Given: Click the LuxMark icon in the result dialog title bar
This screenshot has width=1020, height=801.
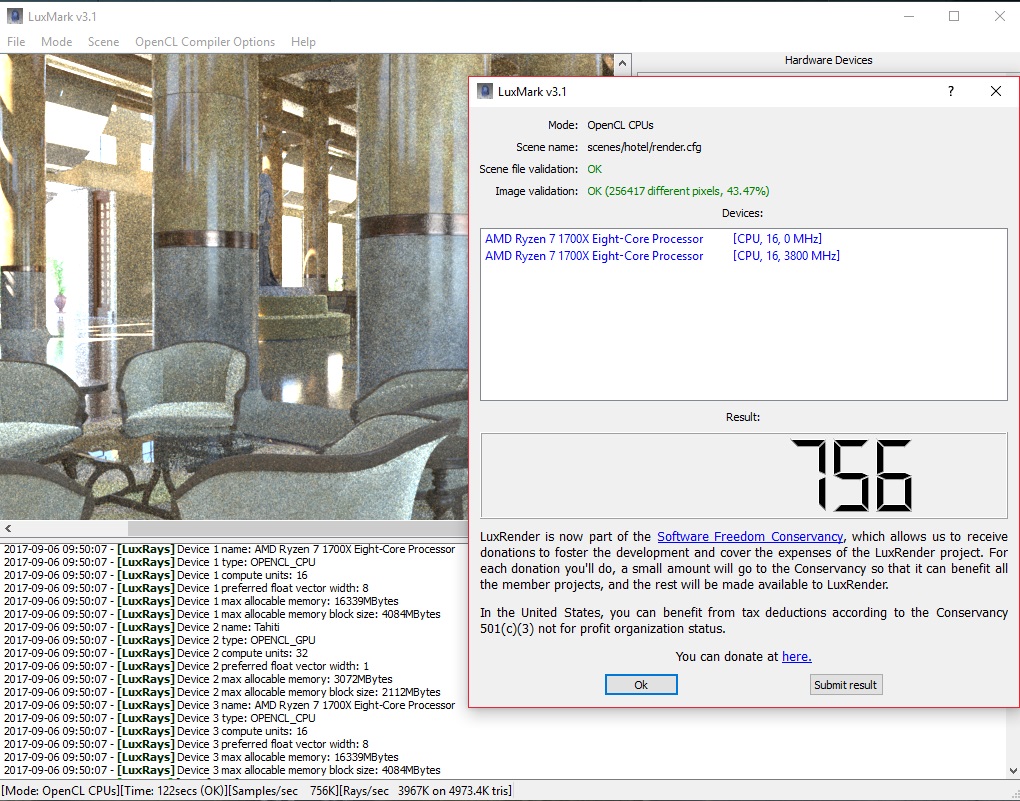Looking at the screenshot, I should tap(485, 91).
